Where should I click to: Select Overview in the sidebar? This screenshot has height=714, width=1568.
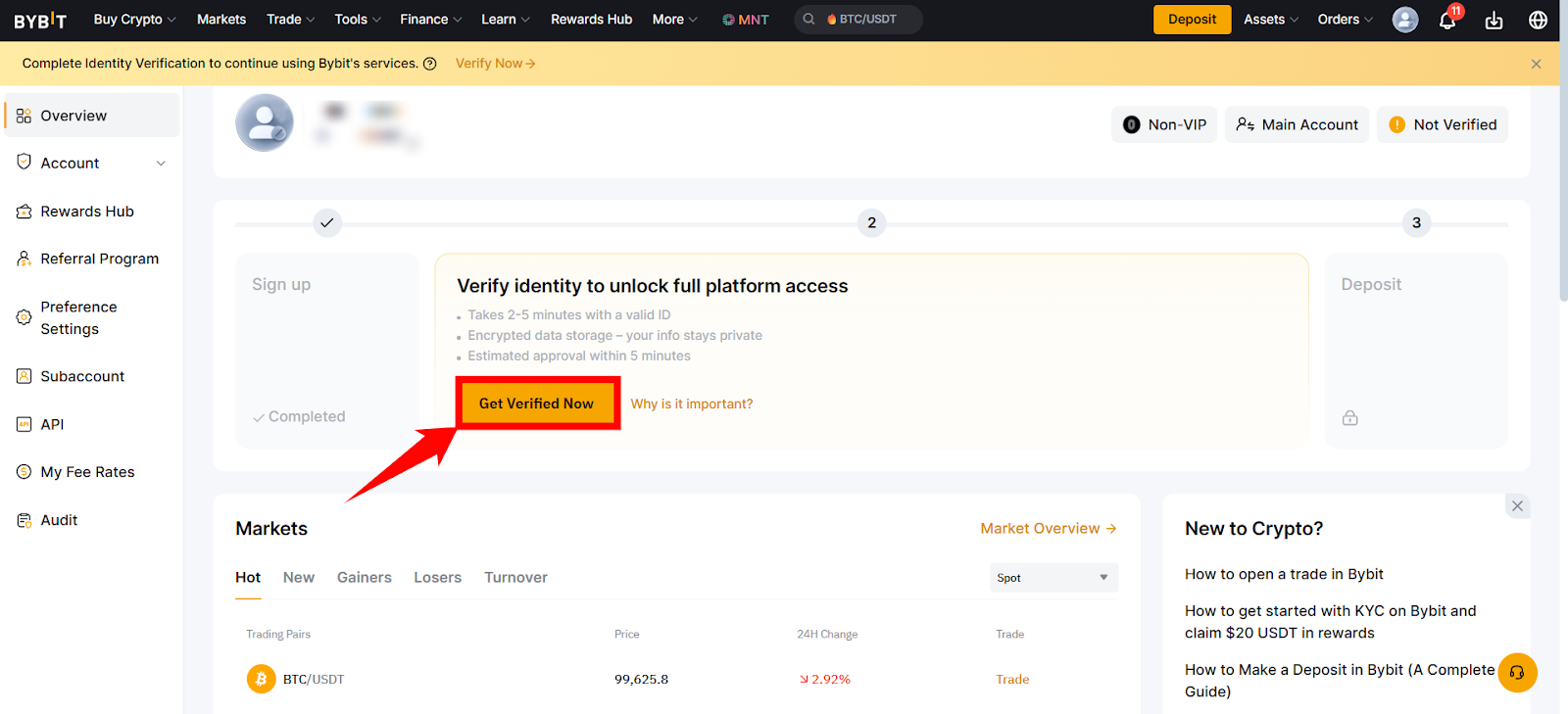coord(92,116)
